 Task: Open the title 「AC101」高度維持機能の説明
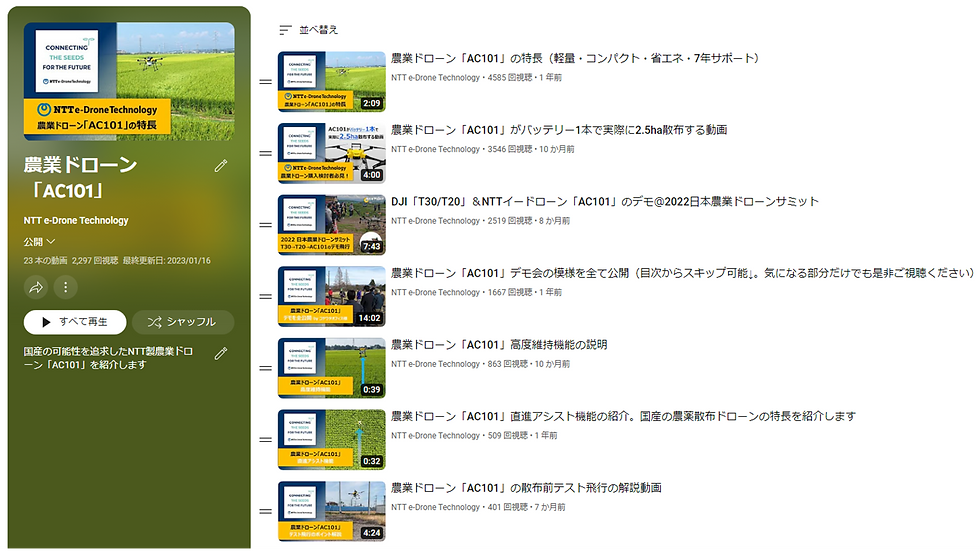tap(499, 345)
